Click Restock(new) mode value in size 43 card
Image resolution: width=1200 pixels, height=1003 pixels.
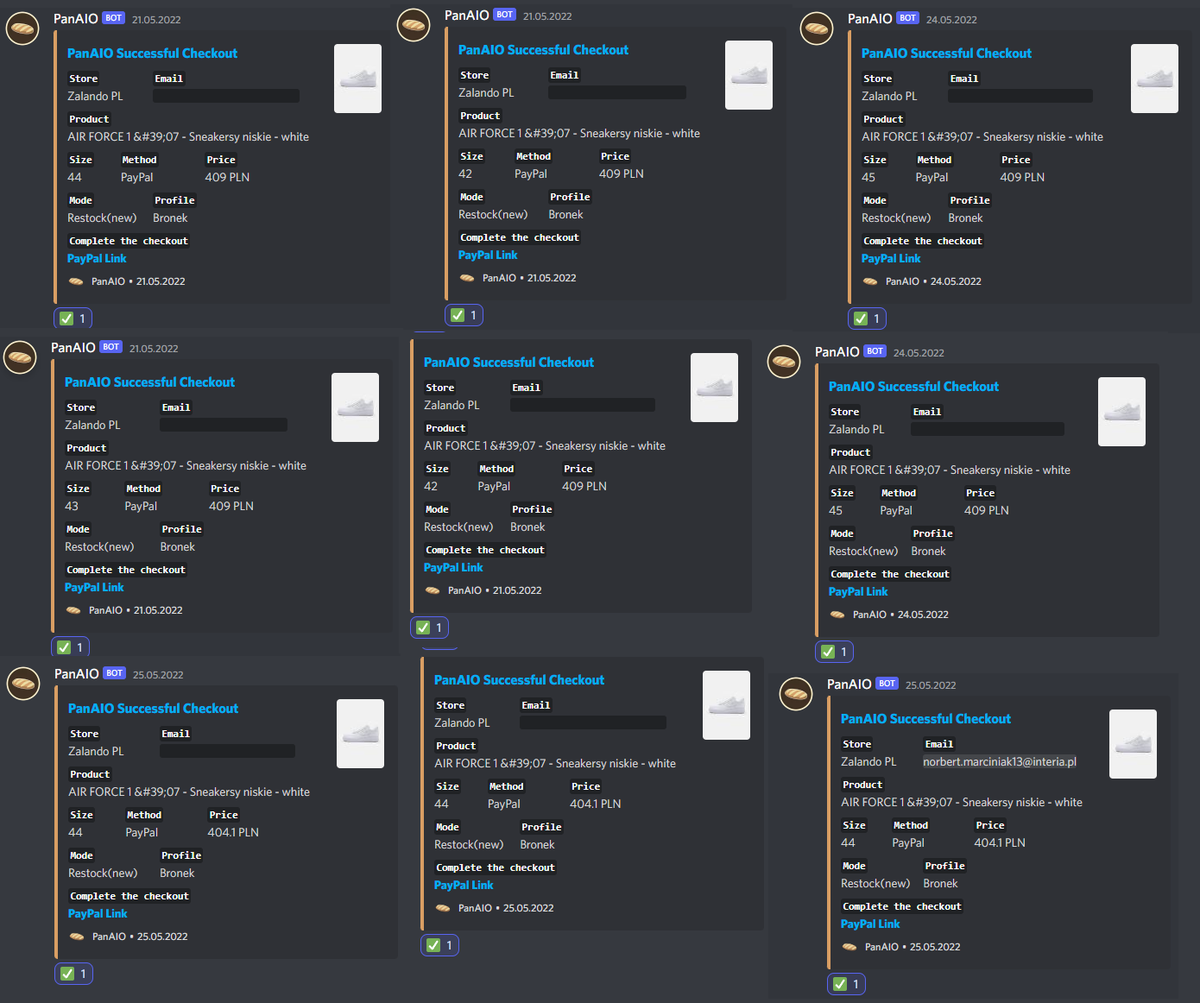(x=100, y=547)
